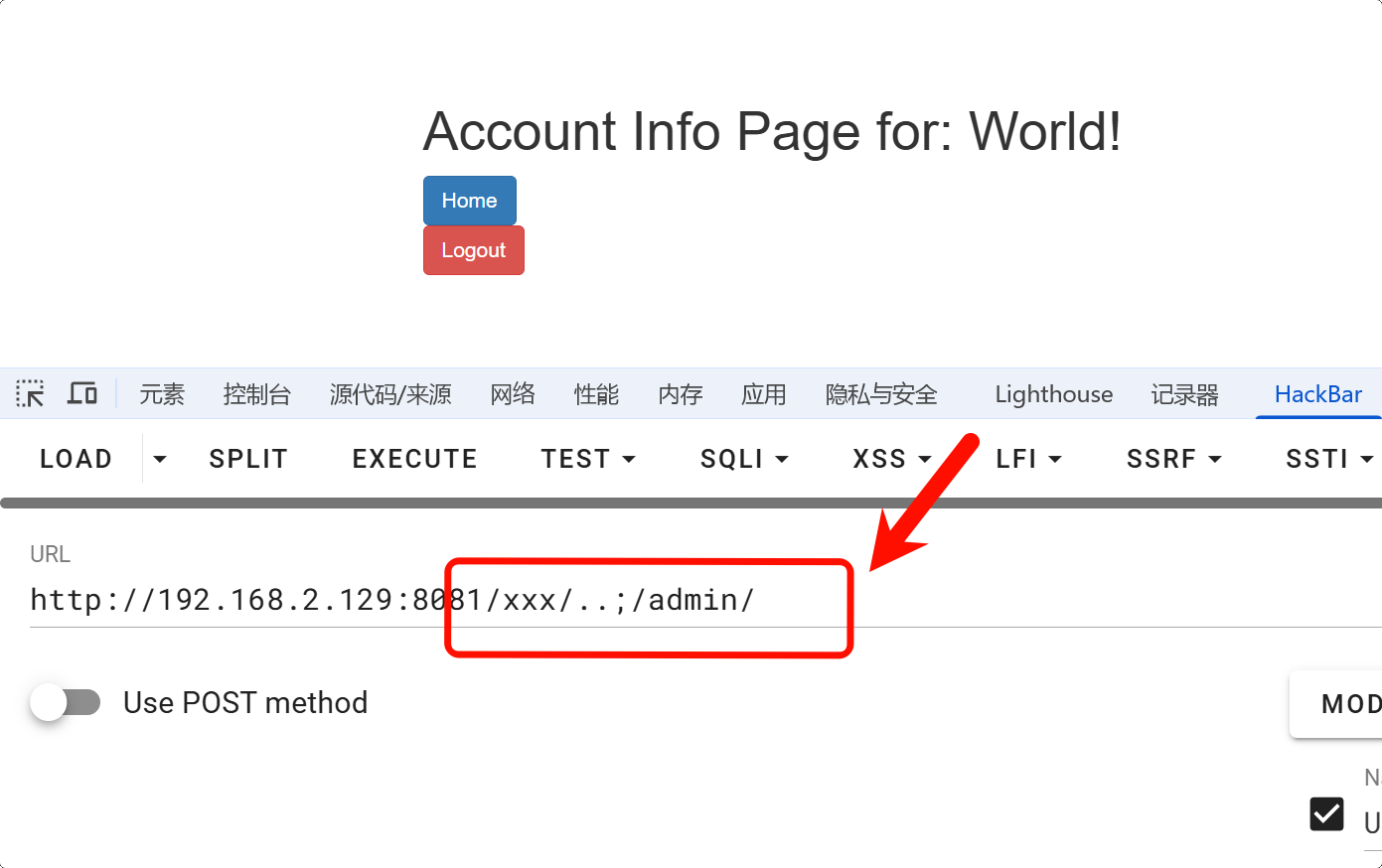This screenshot has width=1382, height=868.
Task: Open the Lighthouse tab
Action: click(x=1053, y=394)
